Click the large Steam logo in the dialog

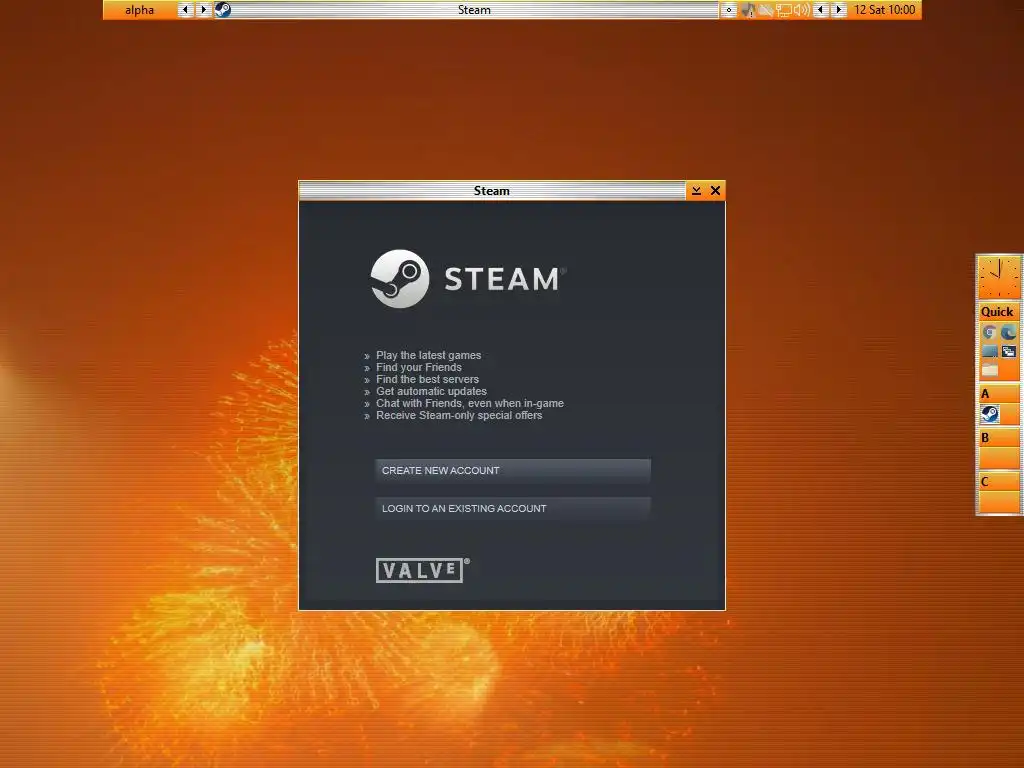pyautogui.click(x=468, y=279)
